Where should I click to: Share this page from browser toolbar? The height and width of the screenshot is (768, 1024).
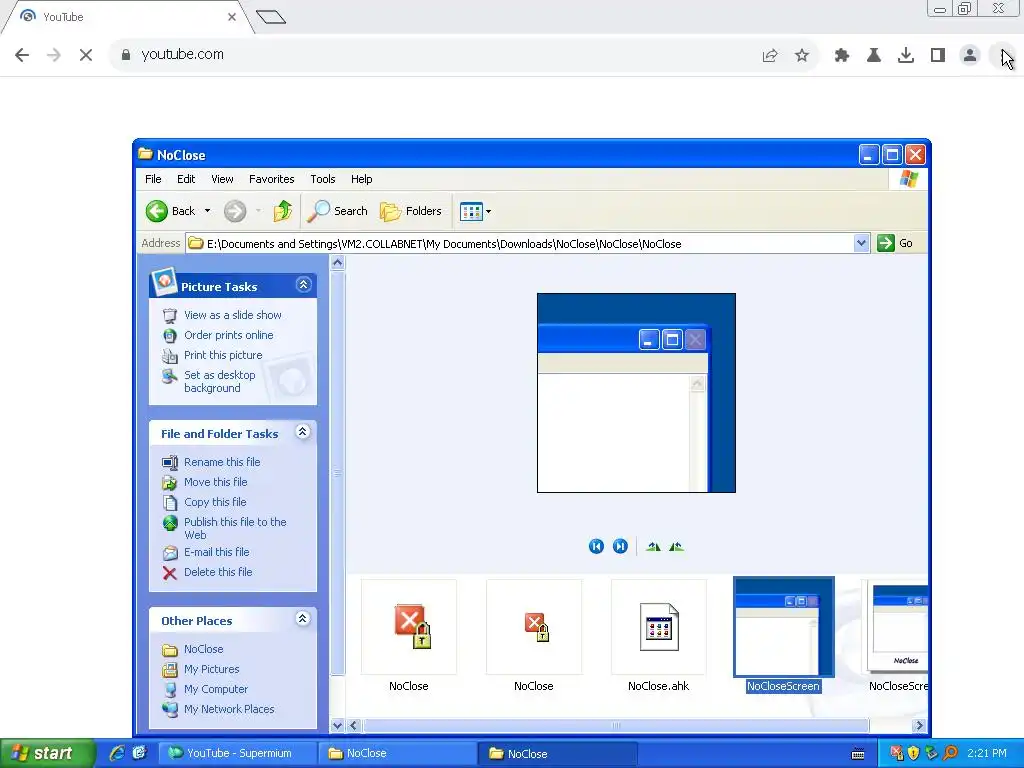pos(770,56)
